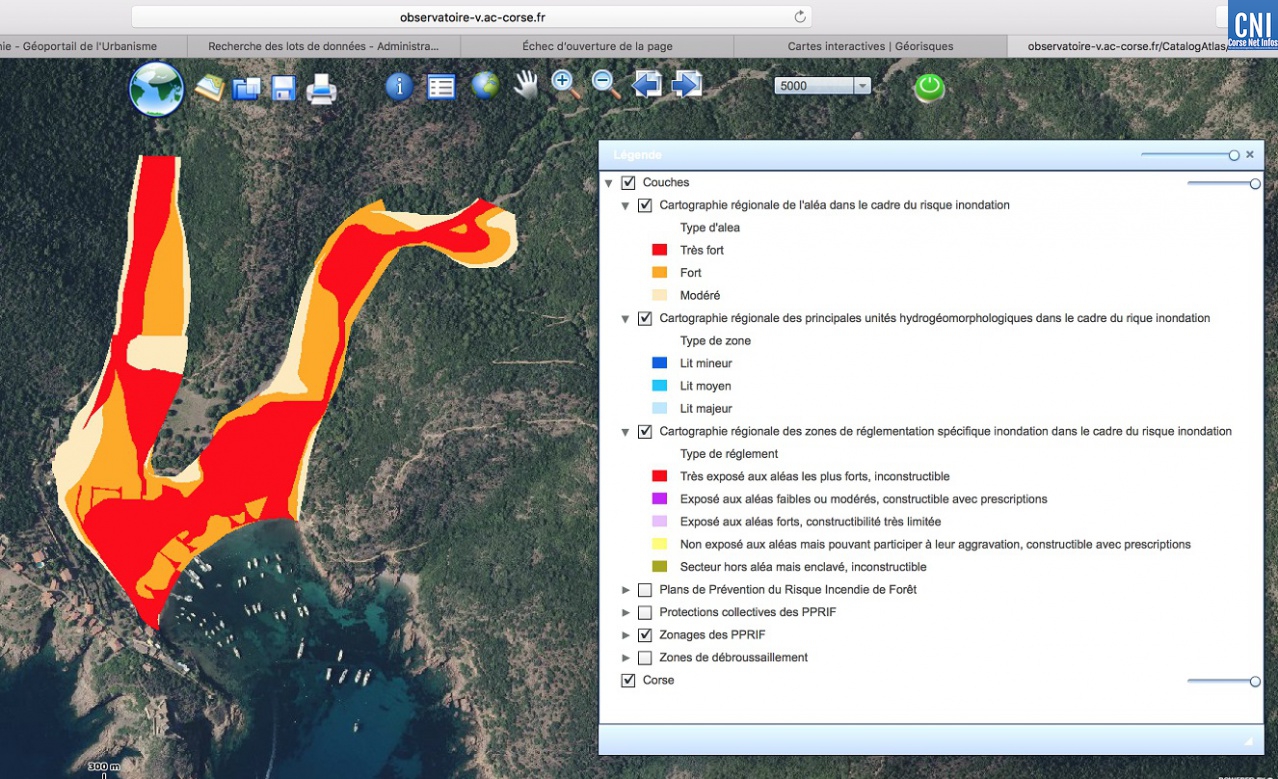
Task: Expand the Zones de débroussaillement layer group
Action: (626, 658)
